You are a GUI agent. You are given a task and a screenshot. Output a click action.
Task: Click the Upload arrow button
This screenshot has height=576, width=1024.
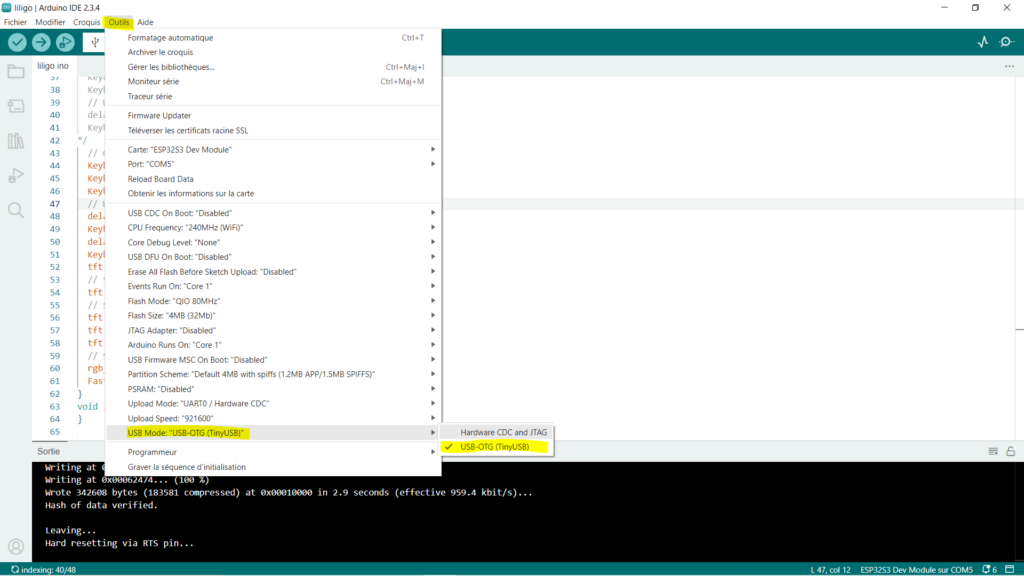[41, 42]
